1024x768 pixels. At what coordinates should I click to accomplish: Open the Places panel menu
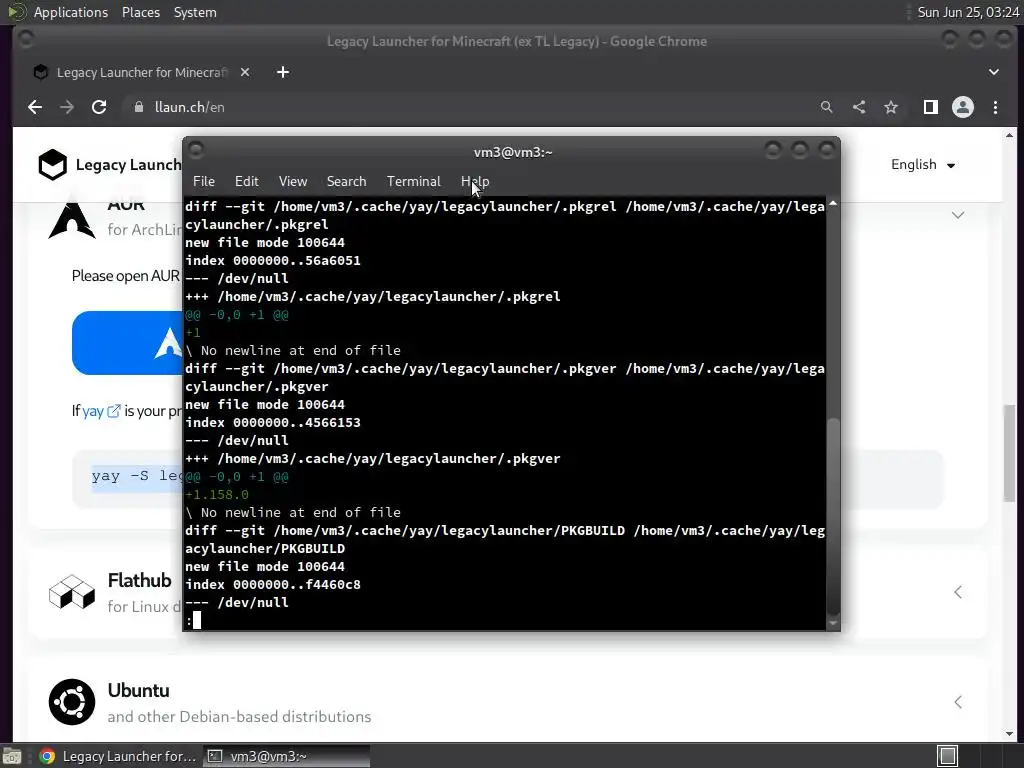140,12
